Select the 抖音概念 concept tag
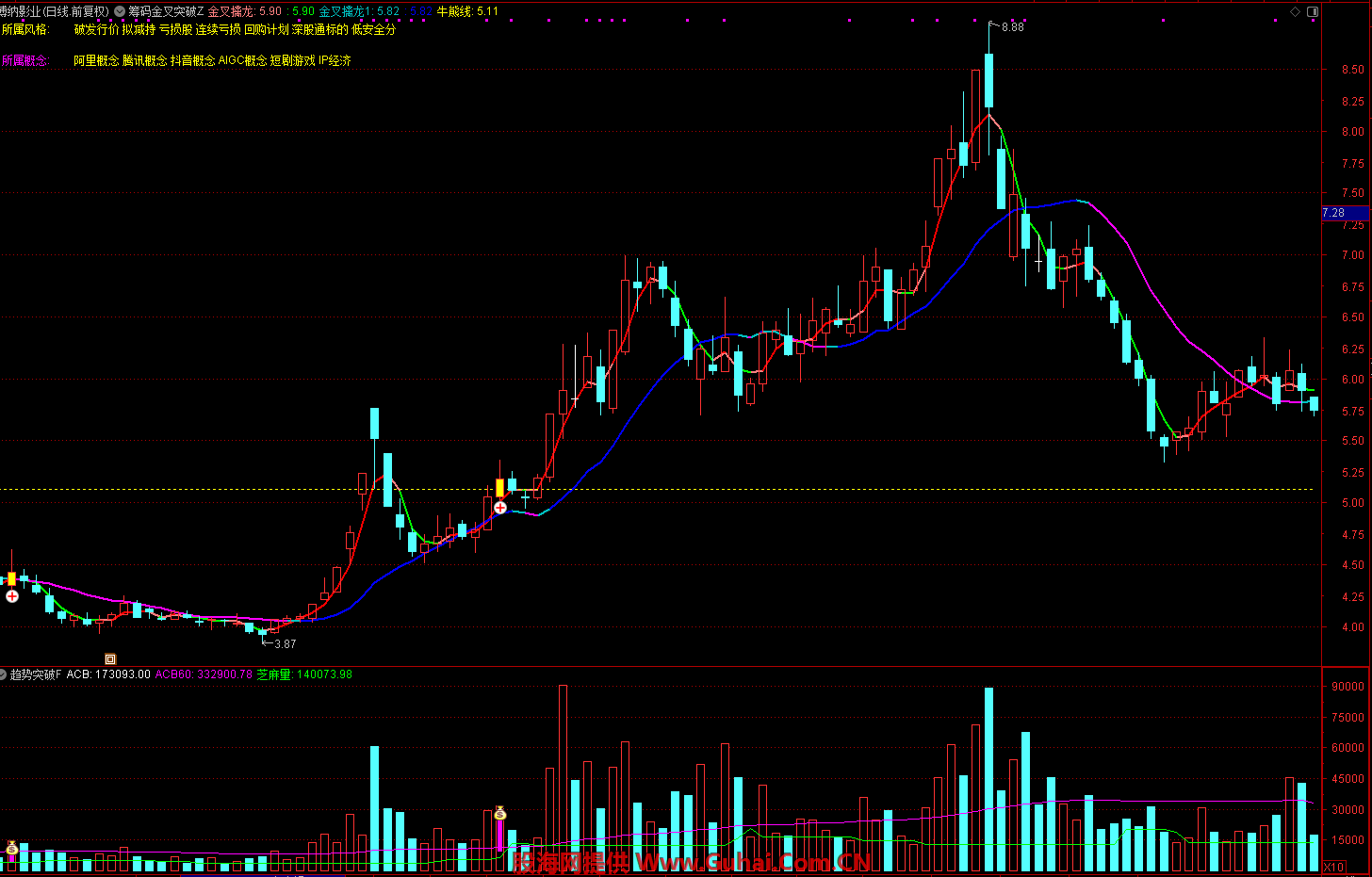Image resolution: width=1372 pixels, height=877 pixels. click(193, 60)
